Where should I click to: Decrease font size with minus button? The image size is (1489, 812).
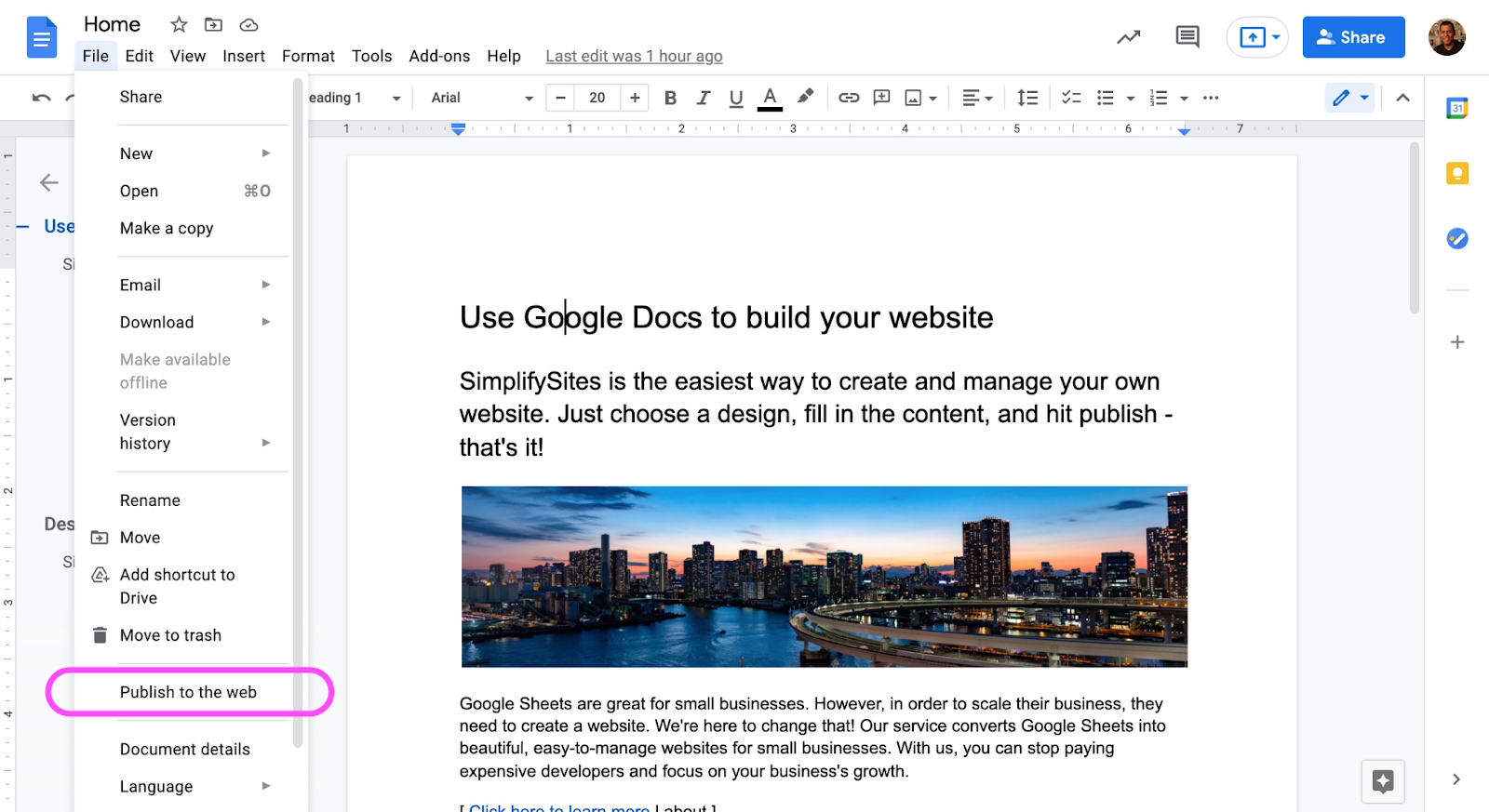(560, 98)
